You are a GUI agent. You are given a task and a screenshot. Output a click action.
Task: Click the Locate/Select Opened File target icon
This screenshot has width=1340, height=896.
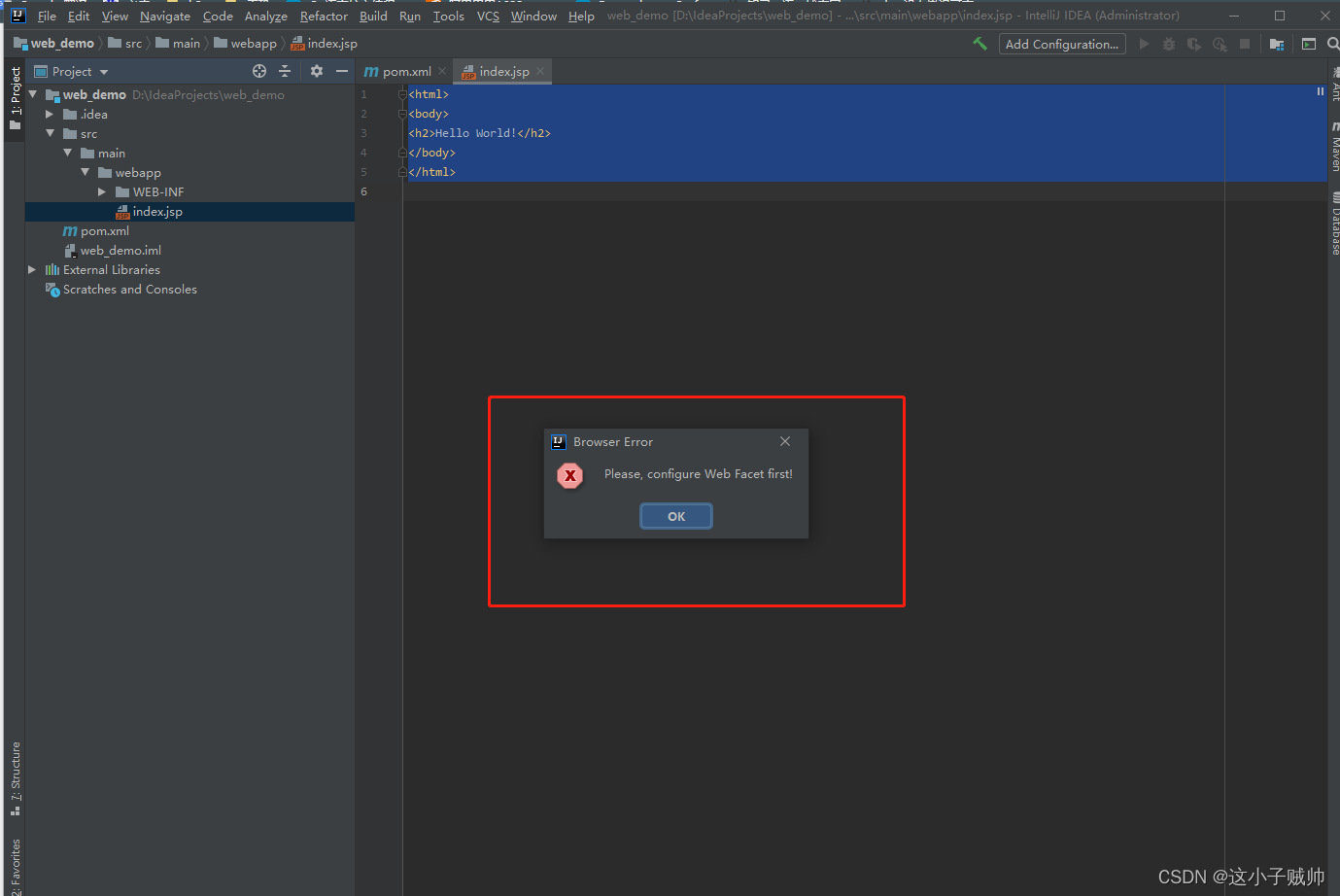[259, 71]
